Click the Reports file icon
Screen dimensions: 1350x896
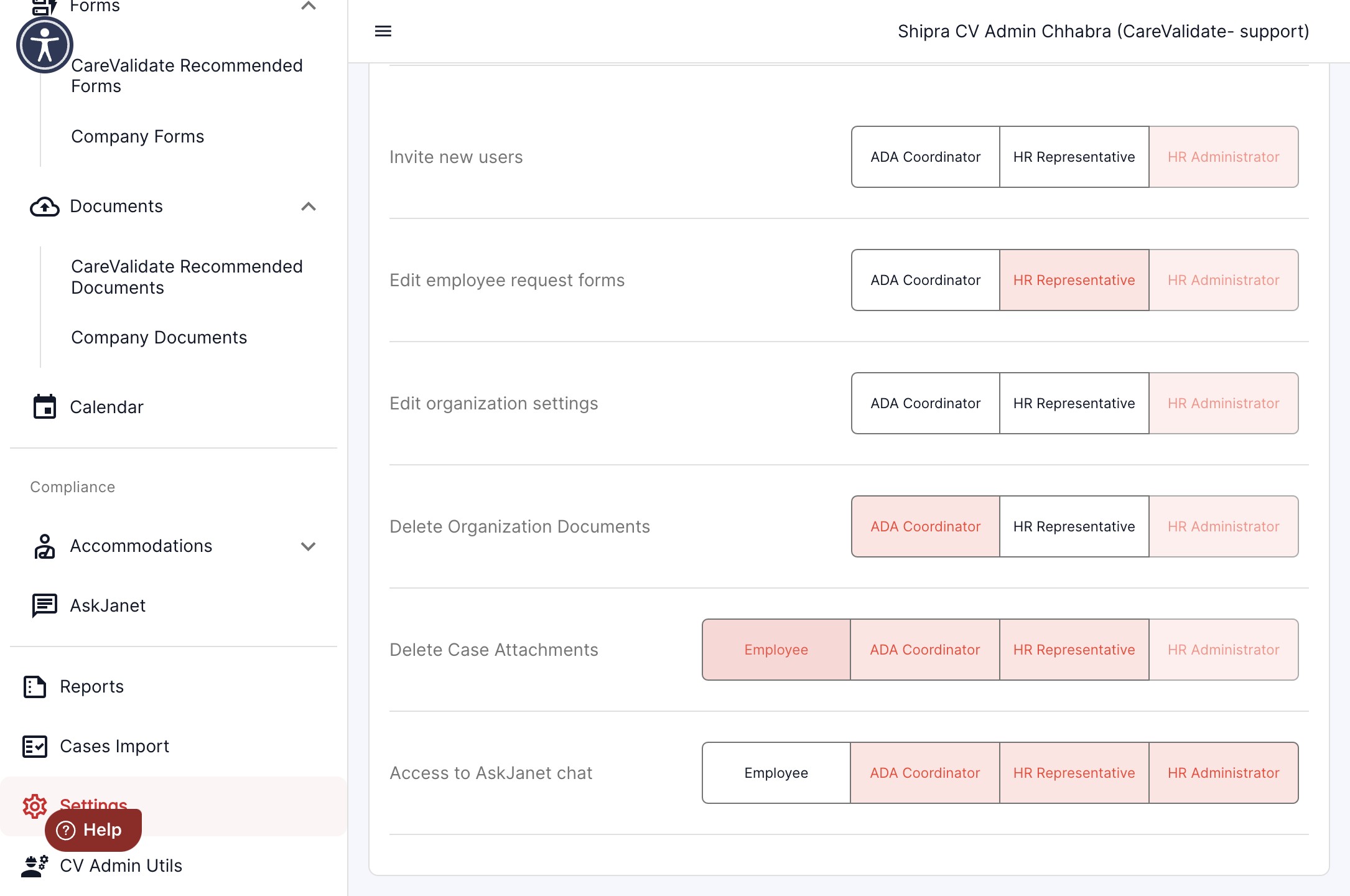(35, 687)
